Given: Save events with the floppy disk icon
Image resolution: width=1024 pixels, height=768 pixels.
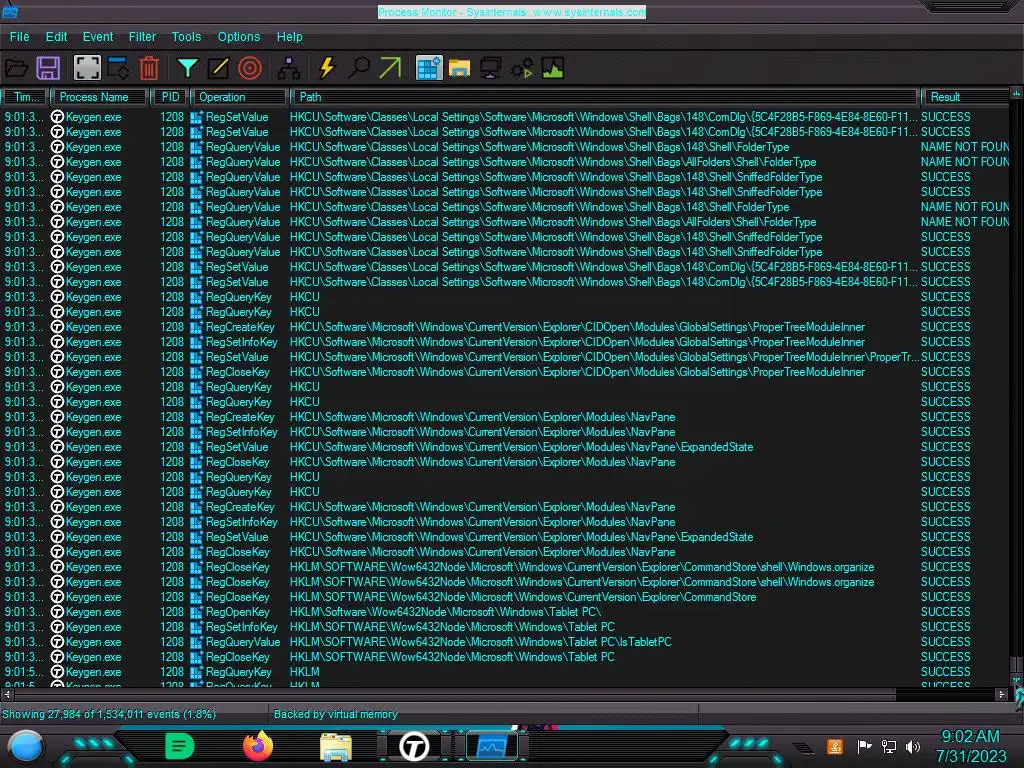Looking at the screenshot, I should (48, 68).
